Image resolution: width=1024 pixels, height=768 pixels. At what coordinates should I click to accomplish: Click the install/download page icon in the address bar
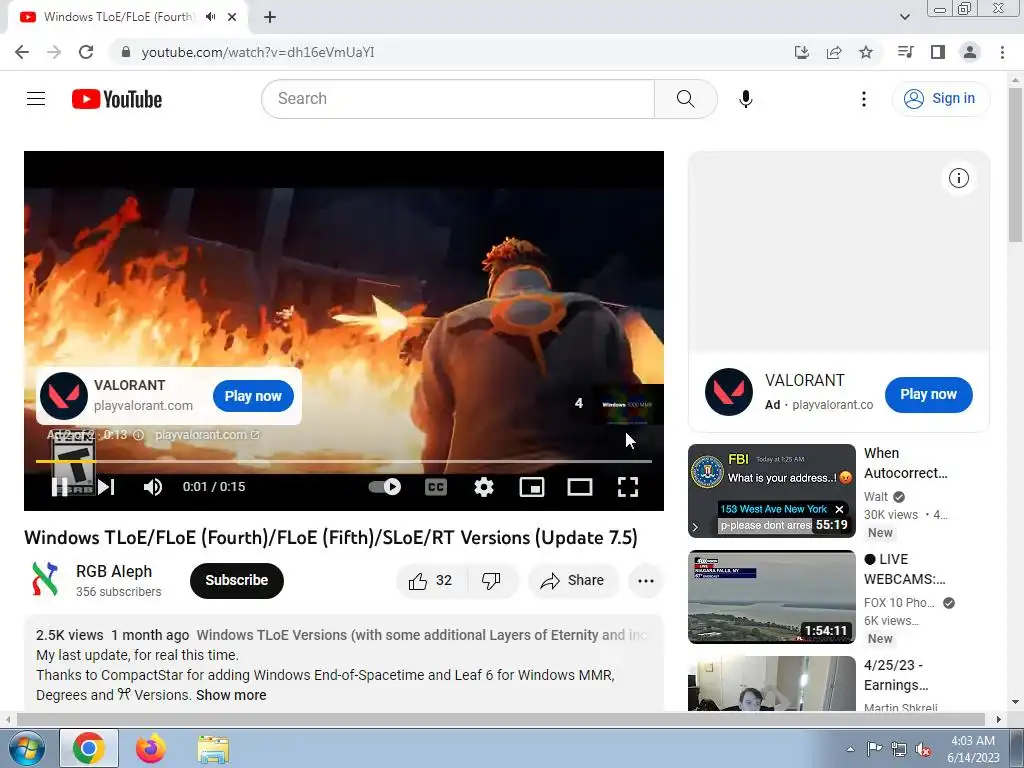click(801, 52)
